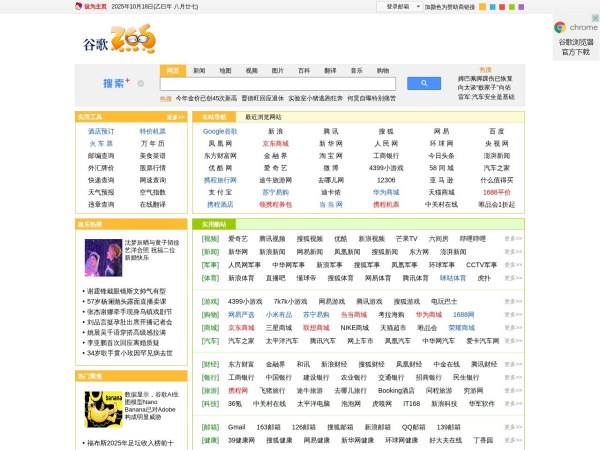The height and width of the screenshot is (450, 600).
Task: Expand 更多>> on the [汽车] row
Action: point(513,341)
